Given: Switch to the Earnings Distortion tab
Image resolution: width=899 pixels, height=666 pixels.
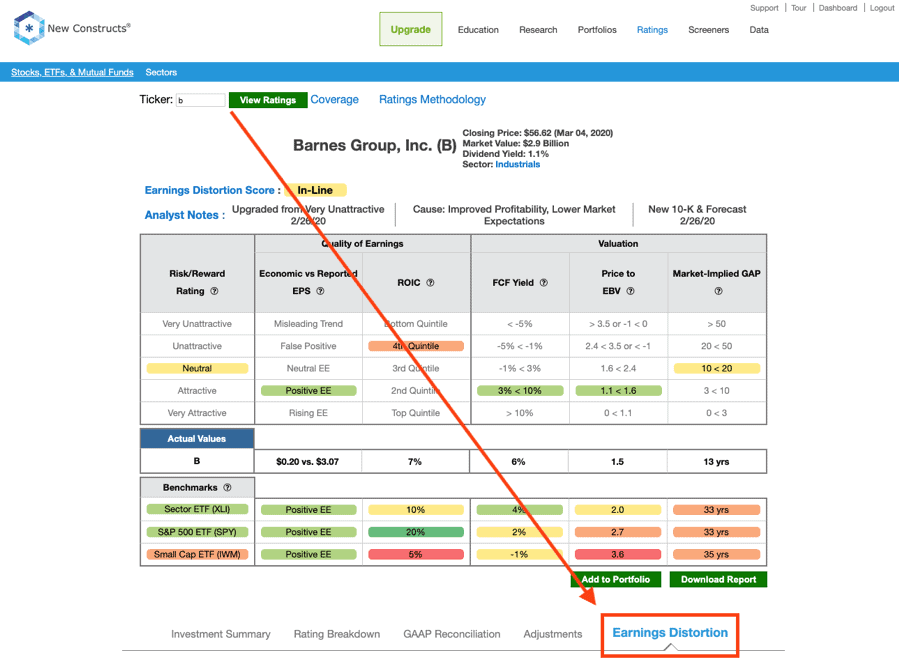Looking at the screenshot, I should point(670,633).
